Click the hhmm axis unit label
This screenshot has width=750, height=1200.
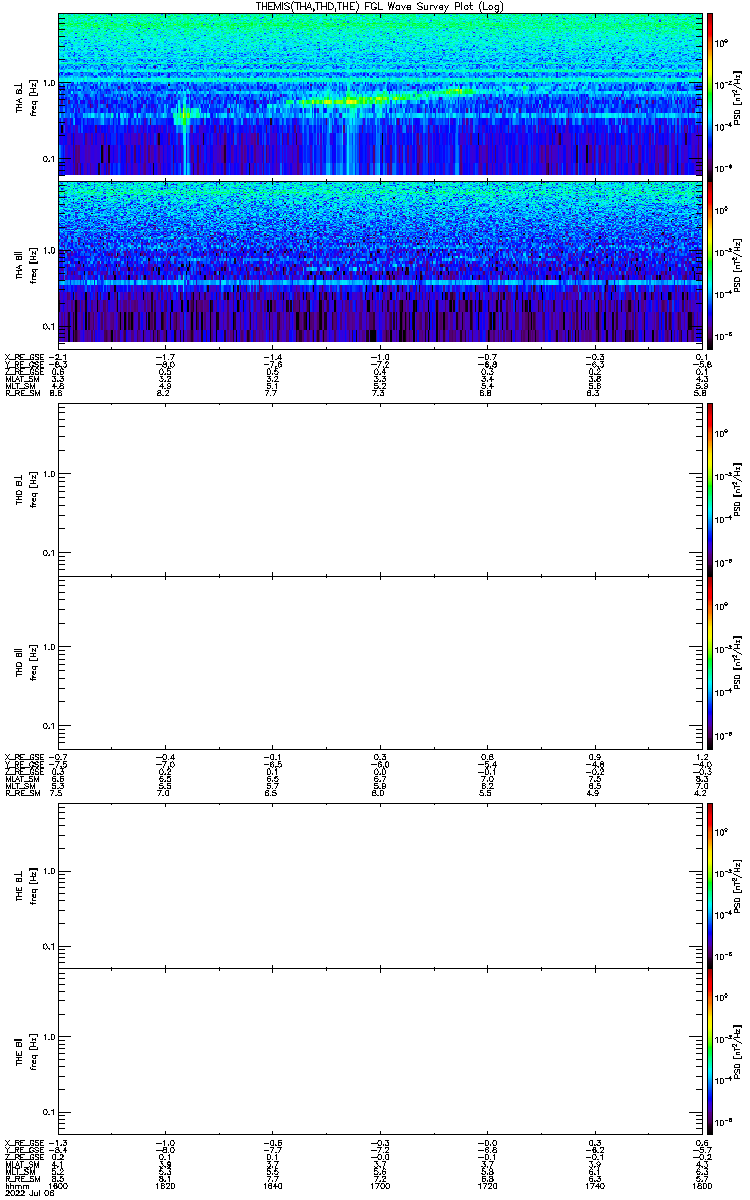click(x=15, y=1186)
